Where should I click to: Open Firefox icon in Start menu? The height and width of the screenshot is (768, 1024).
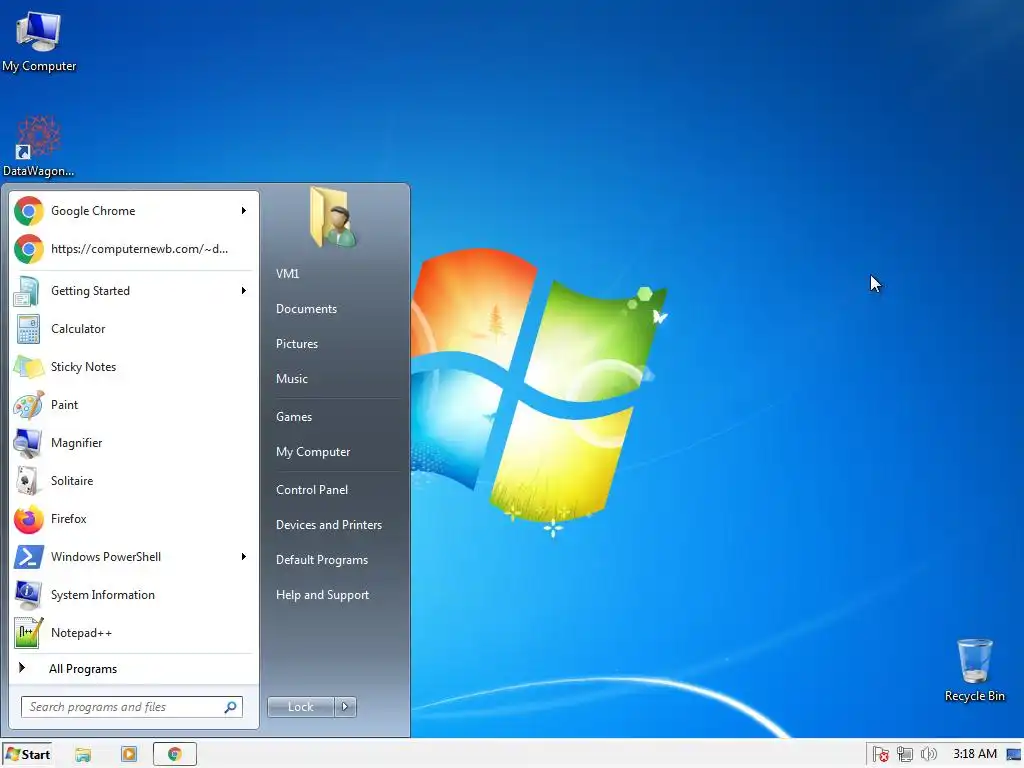tap(29, 519)
